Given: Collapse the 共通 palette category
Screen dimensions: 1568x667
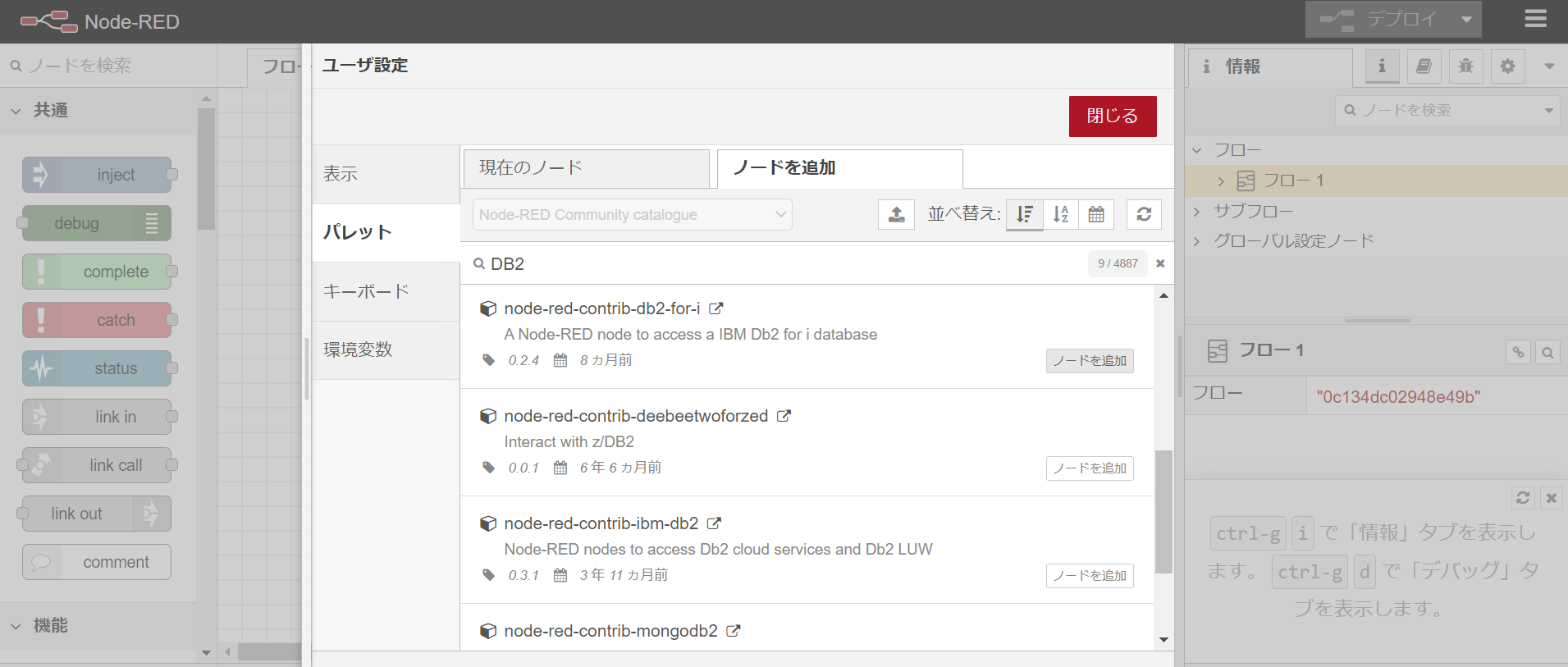Looking at the screenshot, I should (98, 110).
